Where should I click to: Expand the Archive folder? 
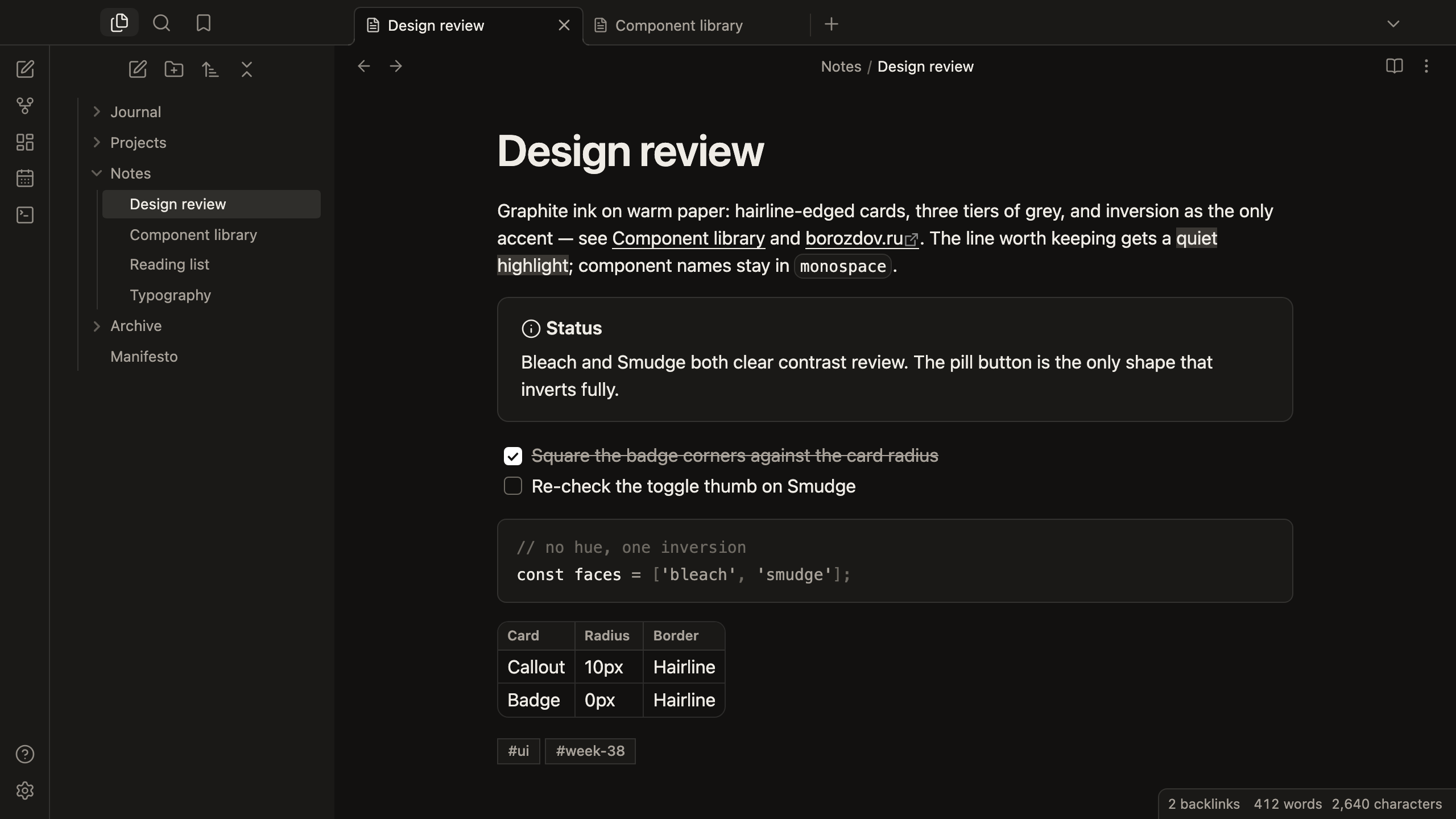click(x=97, y=326)
